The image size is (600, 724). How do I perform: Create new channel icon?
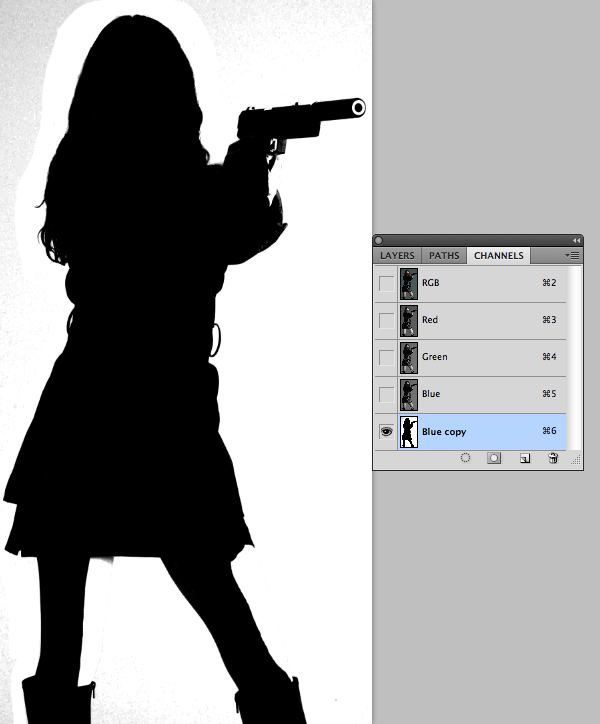525,458
